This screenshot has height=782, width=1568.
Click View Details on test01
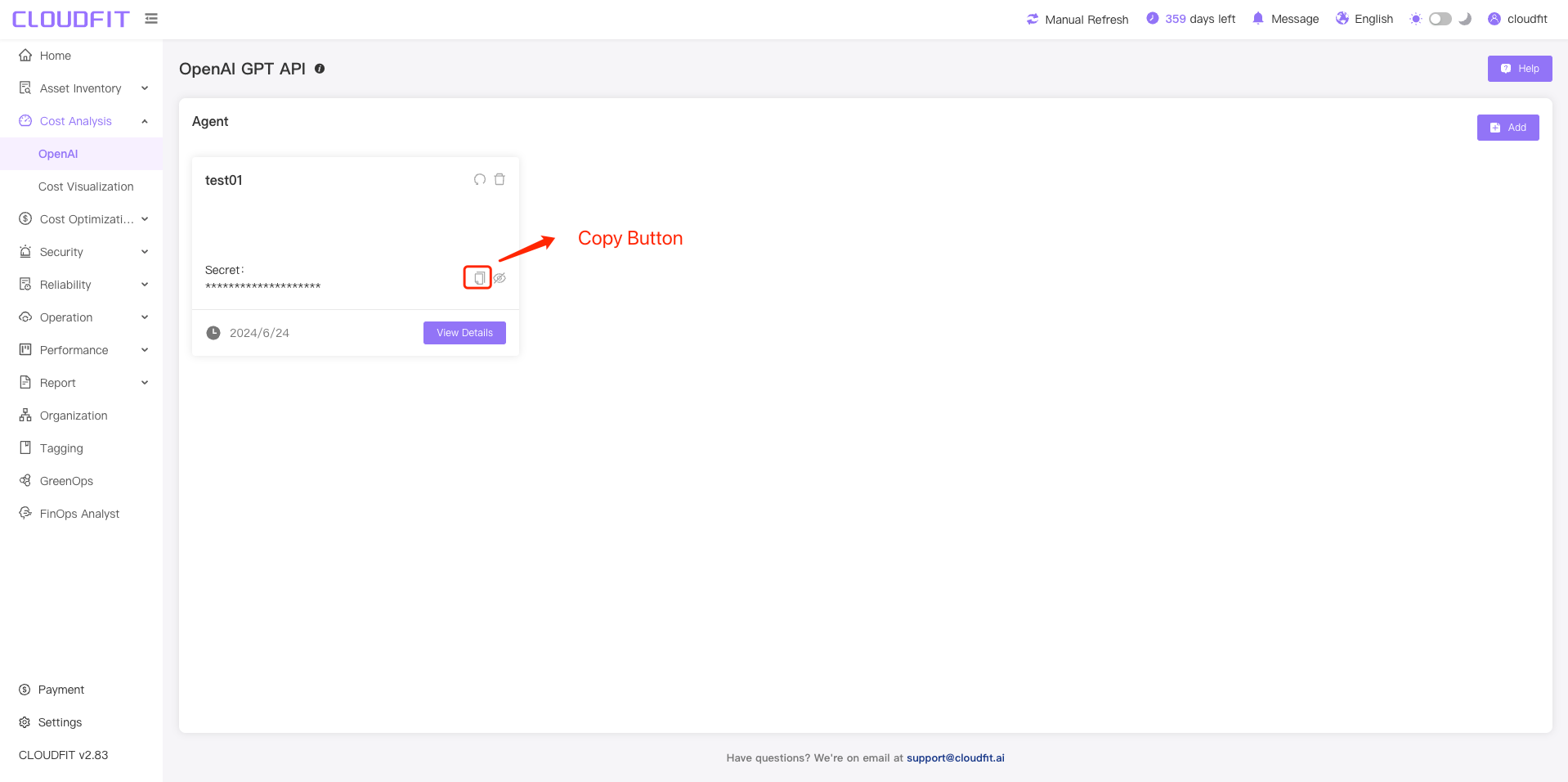tap(464, 333)
